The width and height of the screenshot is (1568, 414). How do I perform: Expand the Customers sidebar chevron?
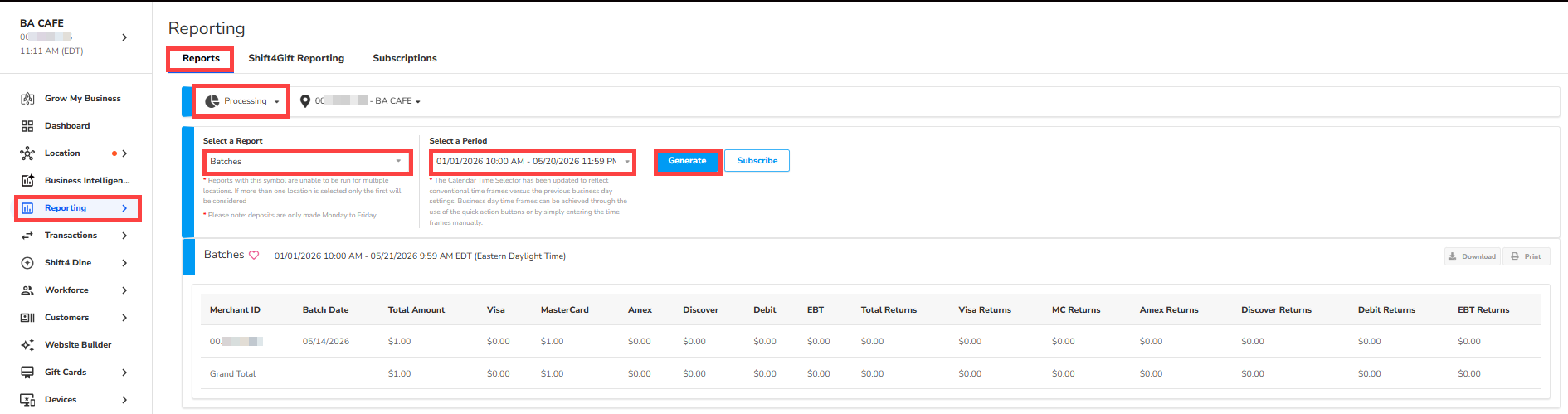point(124,318)
